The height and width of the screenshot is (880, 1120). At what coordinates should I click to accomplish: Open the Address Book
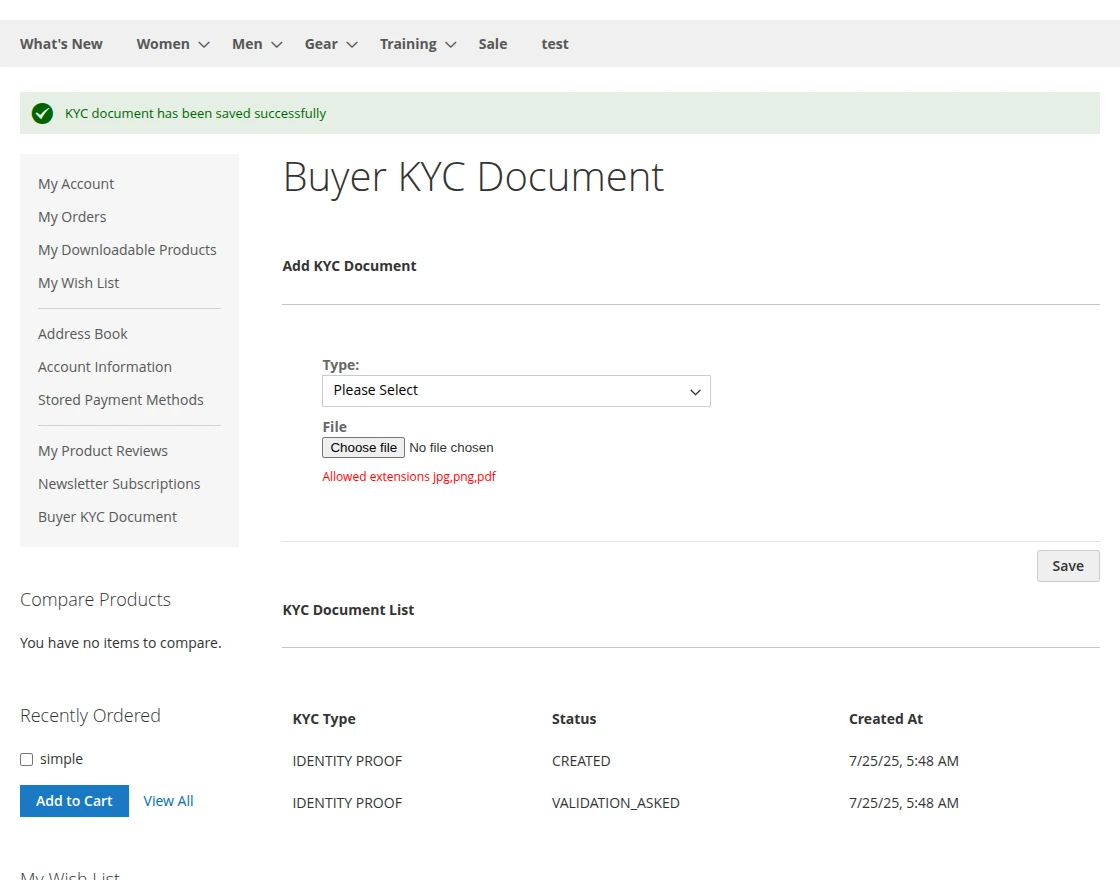point(82,334)
